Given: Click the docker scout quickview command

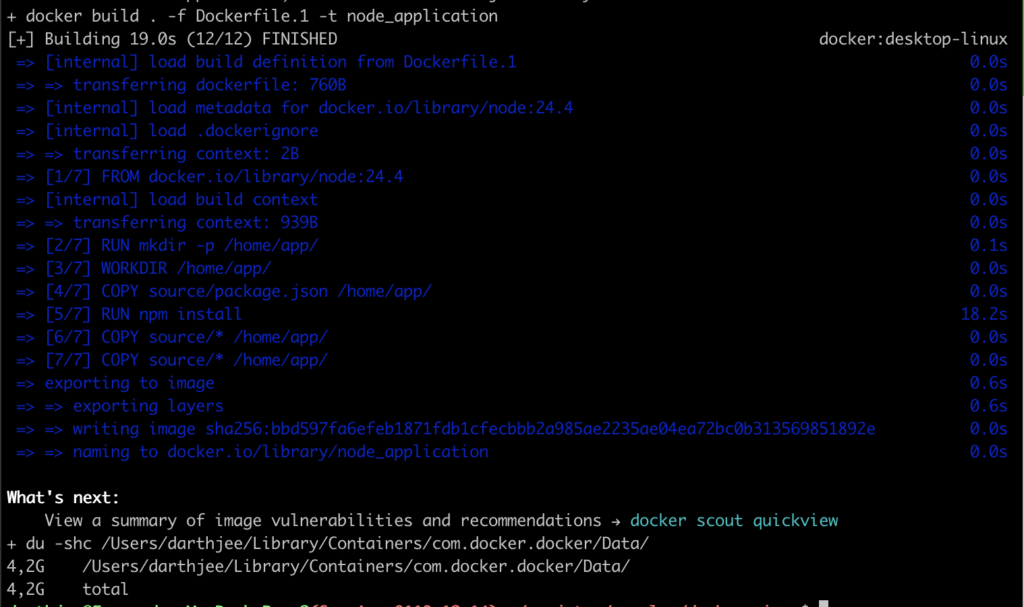Looking at the screenshot, I should [733, 520].
